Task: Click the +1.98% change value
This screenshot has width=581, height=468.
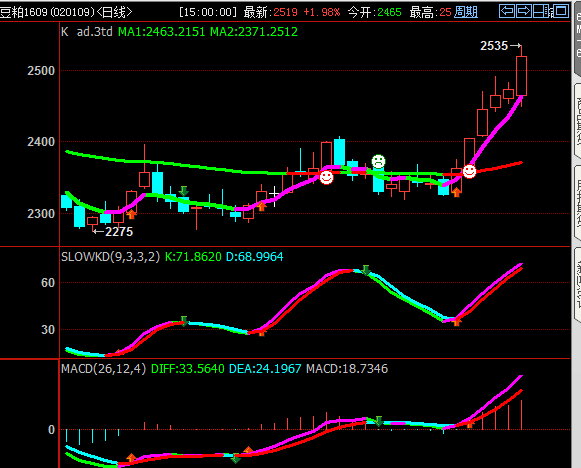Action: click(x=322, y=12)
